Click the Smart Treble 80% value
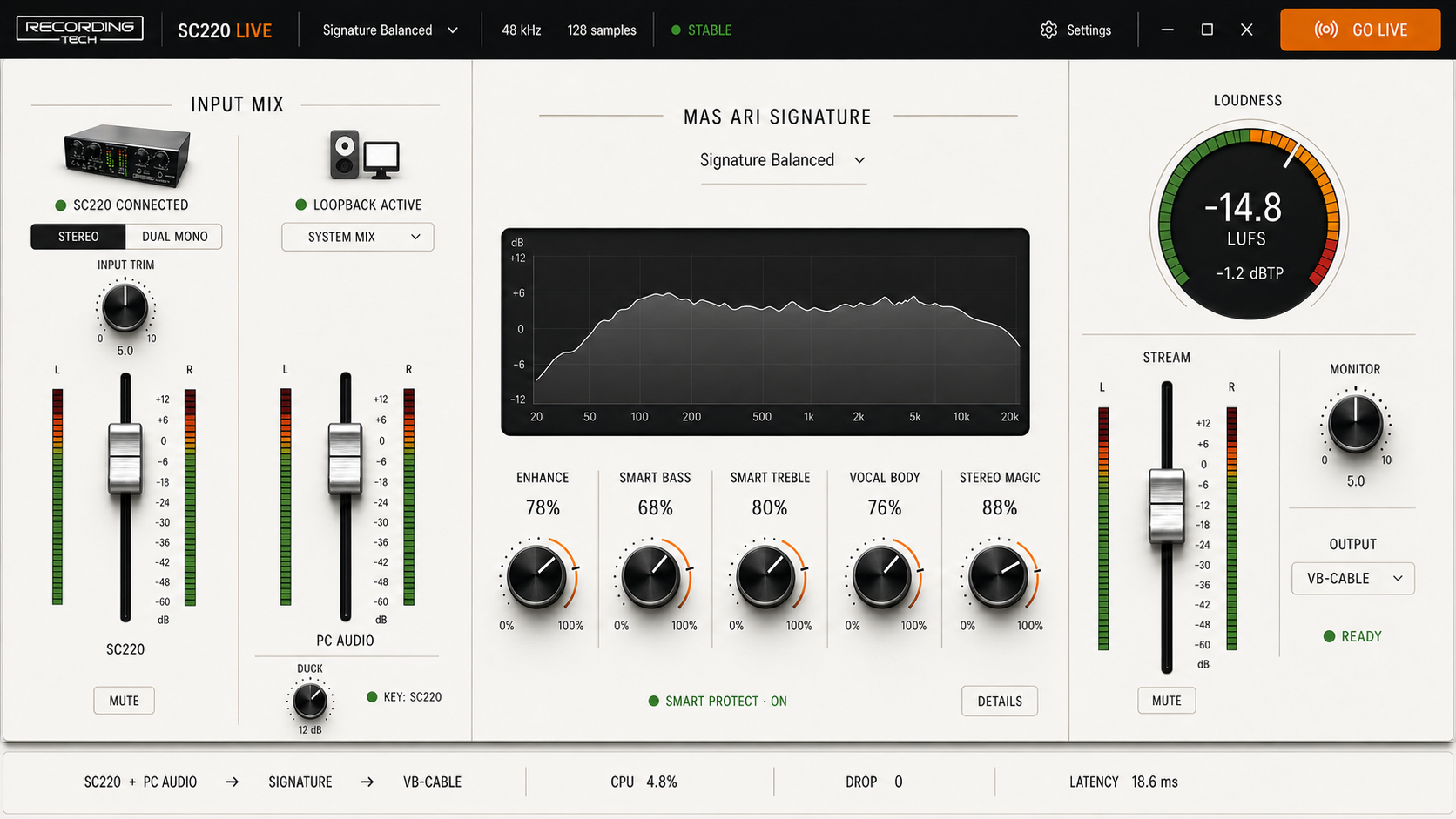This screenshot has width=1456, height=819. (770, 507)
